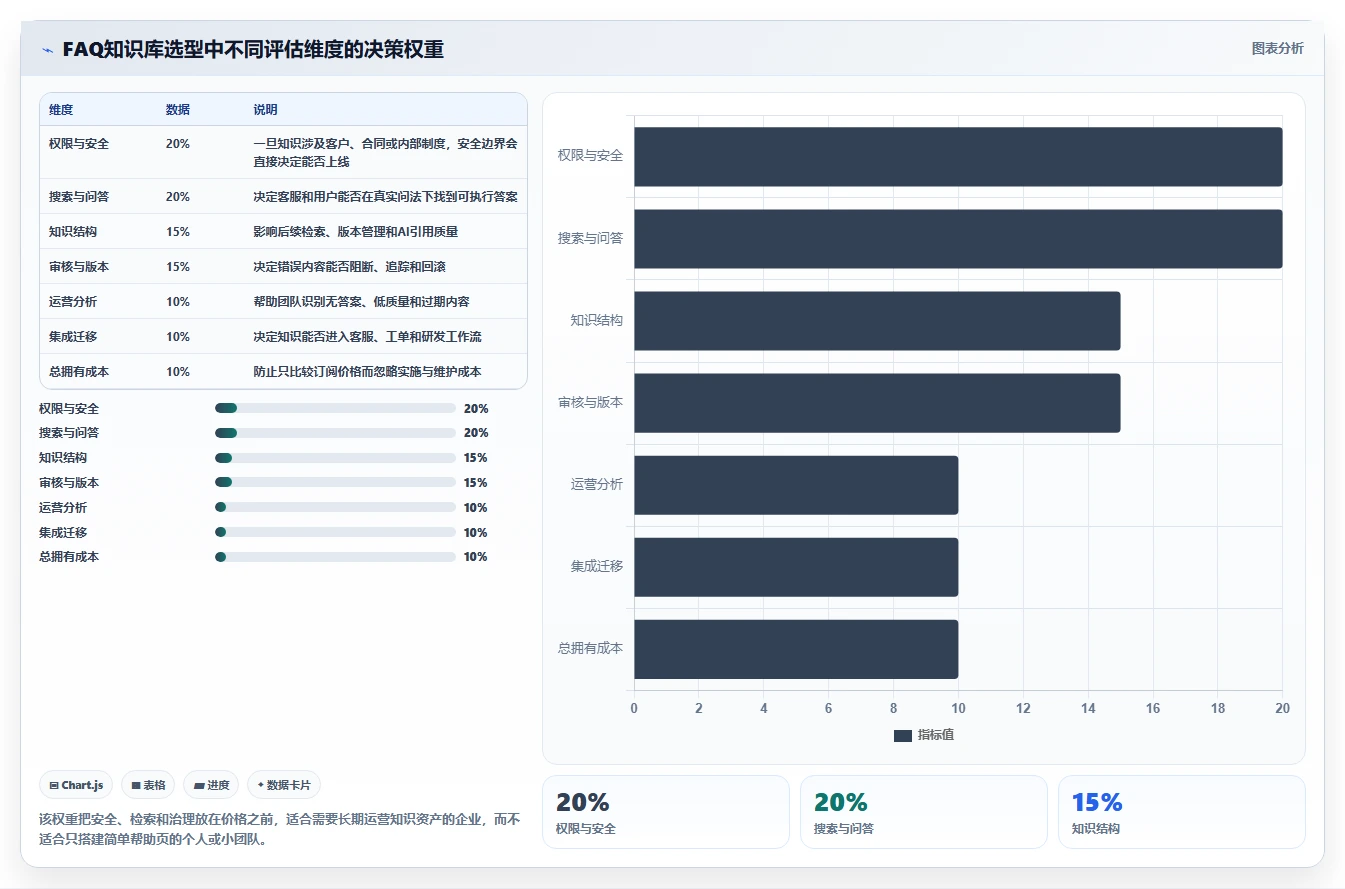The image size is (1345, 889).
Task: Click the 搜索与问答 chart axis label
Action: pos(590,238)
